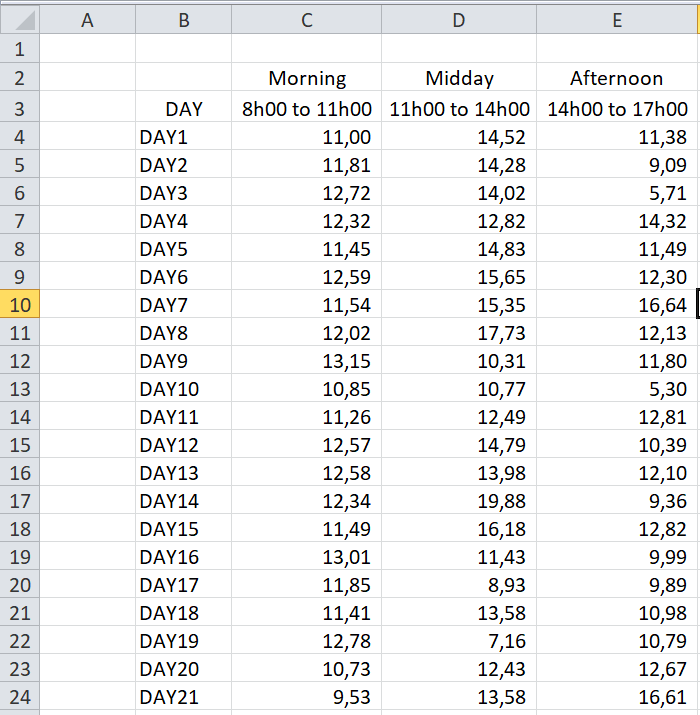Screen dimensions: 700x715
Task: Select the DAY11 cell
Action: (183, 416)
